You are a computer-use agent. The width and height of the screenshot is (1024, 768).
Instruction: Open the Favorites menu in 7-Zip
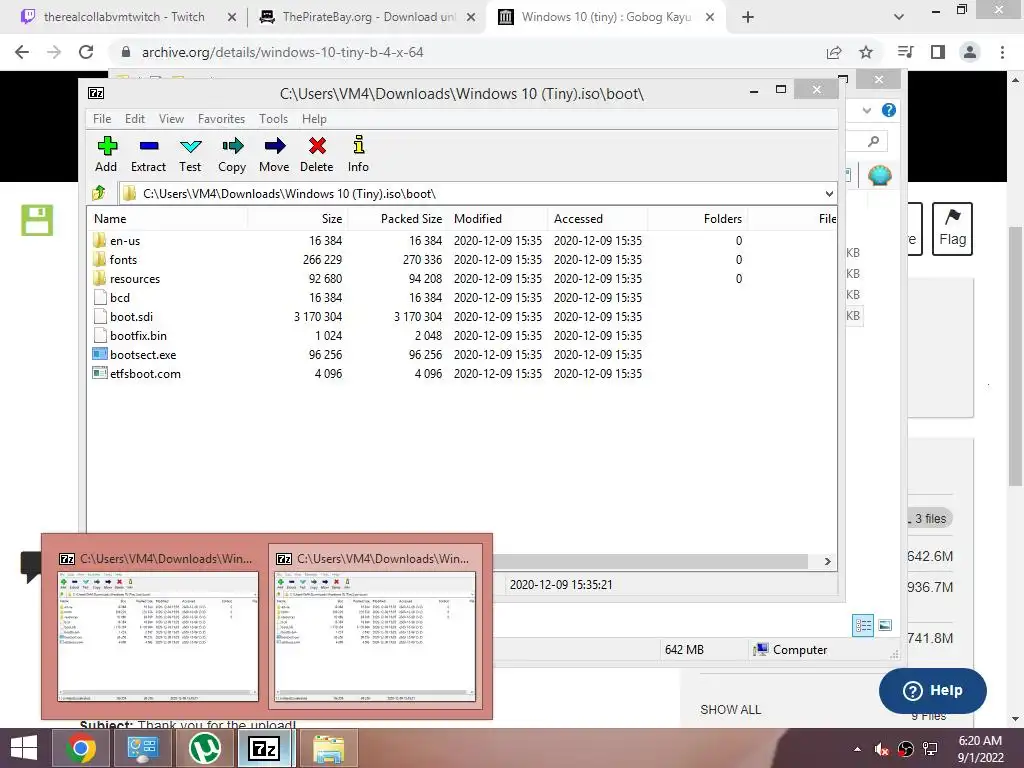coord(221,119)
